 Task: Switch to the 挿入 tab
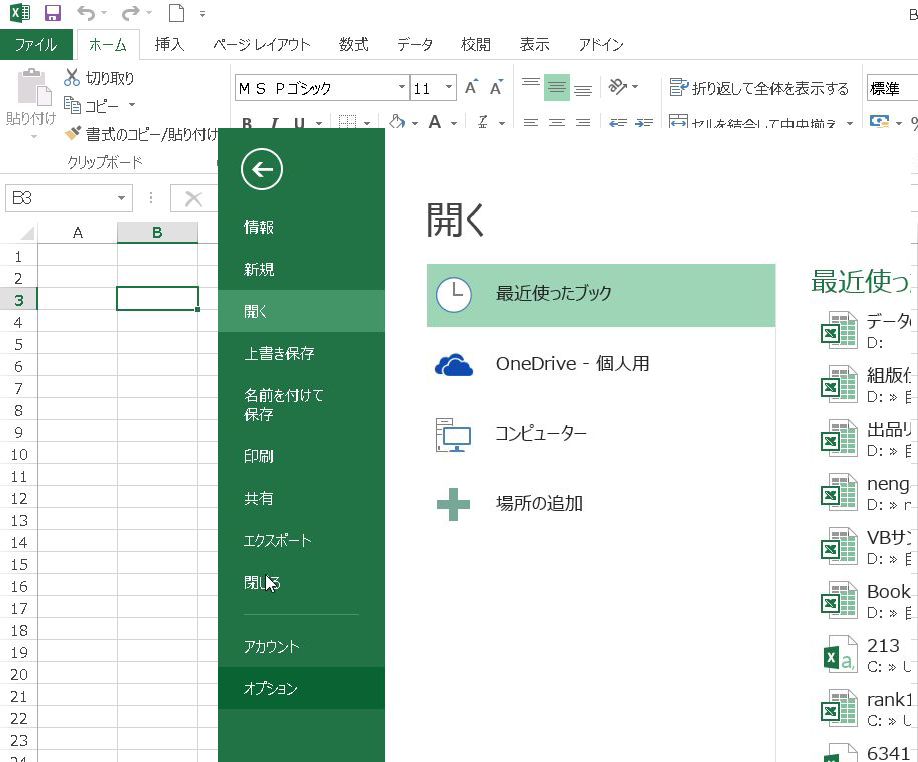point(169,44)
